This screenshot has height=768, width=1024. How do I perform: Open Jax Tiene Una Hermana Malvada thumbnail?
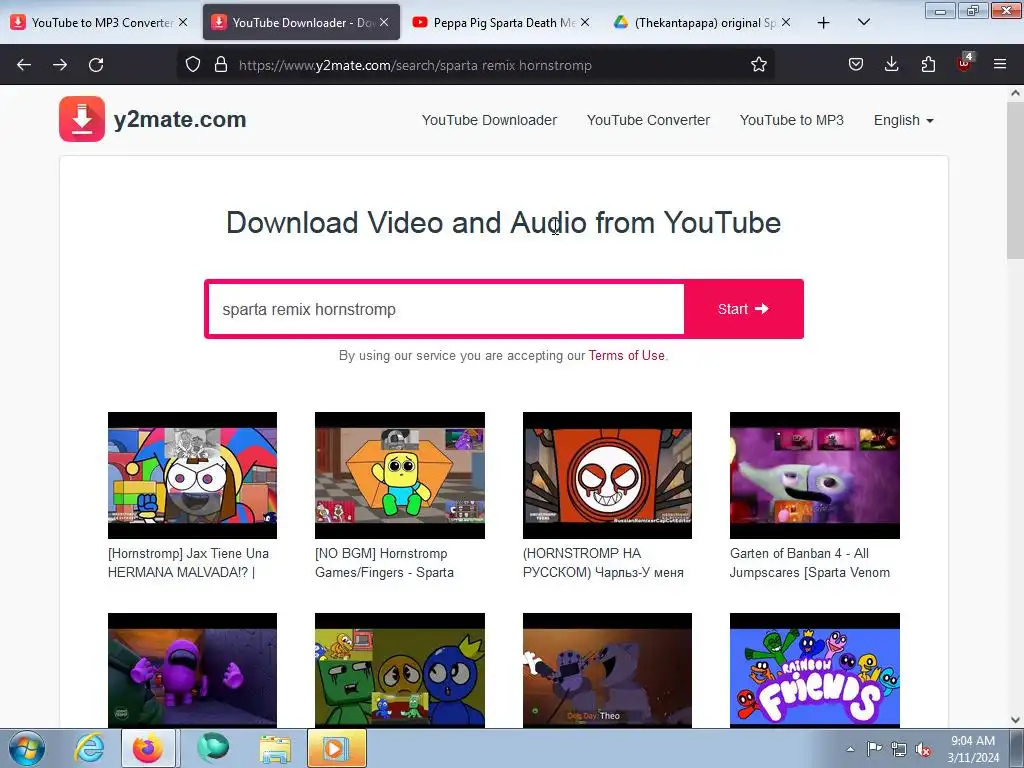coord(192,475)
